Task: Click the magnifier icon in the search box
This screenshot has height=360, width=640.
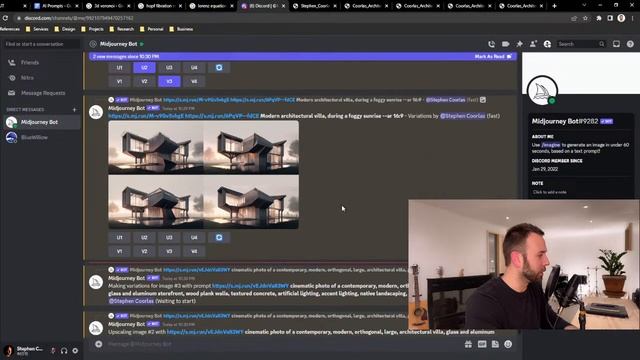Action: [x=602, y=44]
